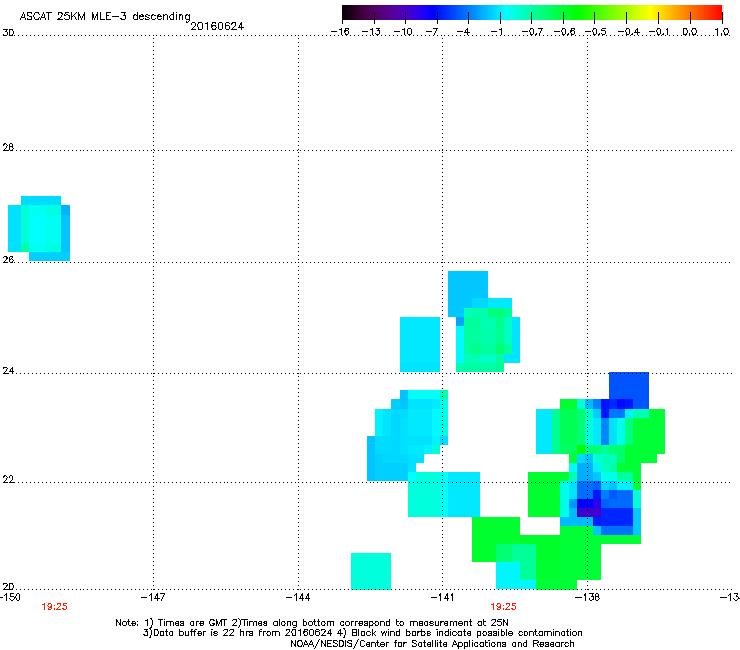Click the -7 colorbar tick label

coord(432,32)
